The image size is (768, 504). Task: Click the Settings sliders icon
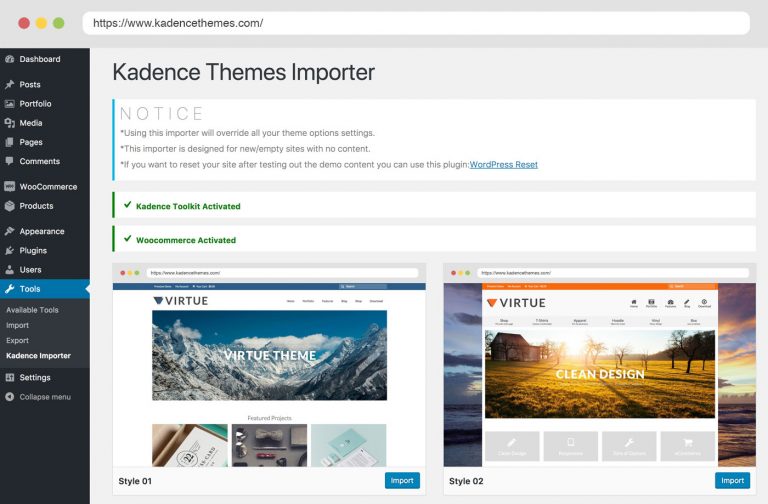(9, 378)
